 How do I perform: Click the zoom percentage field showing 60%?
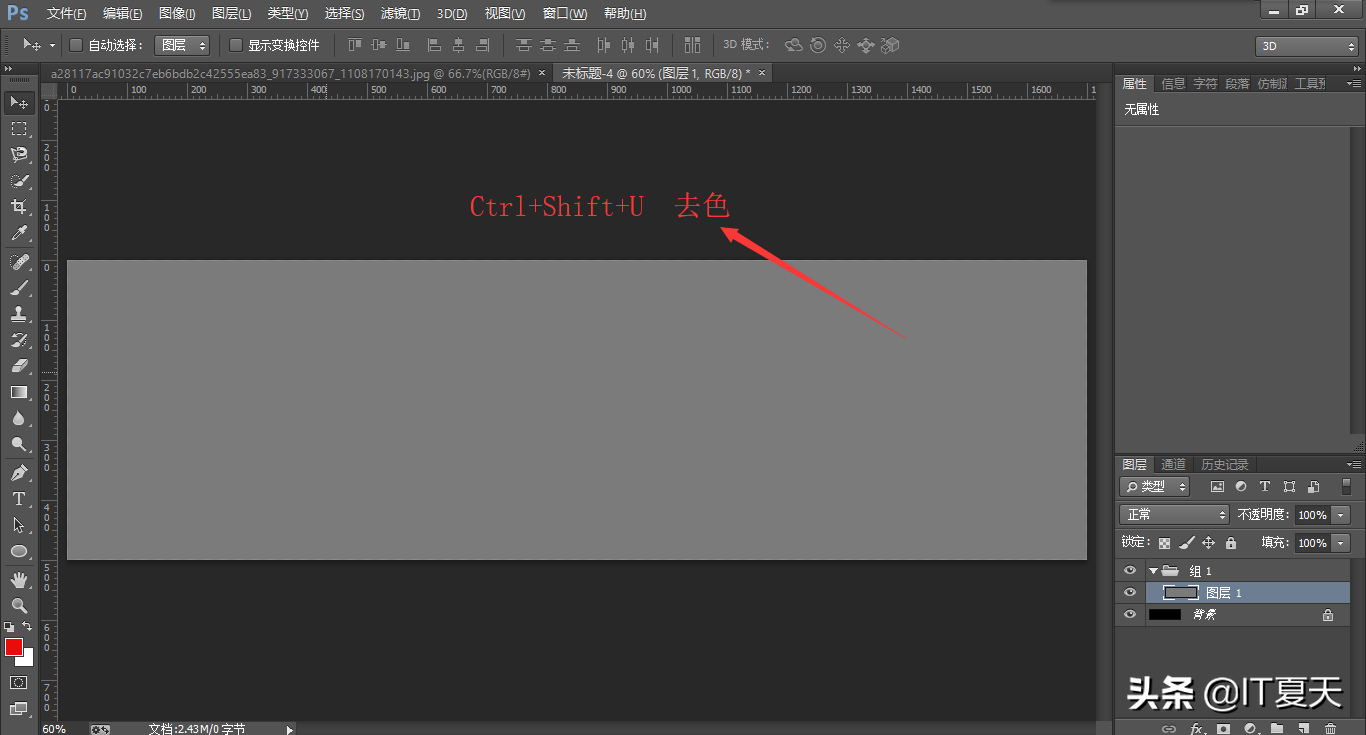[x=54, y=729]
